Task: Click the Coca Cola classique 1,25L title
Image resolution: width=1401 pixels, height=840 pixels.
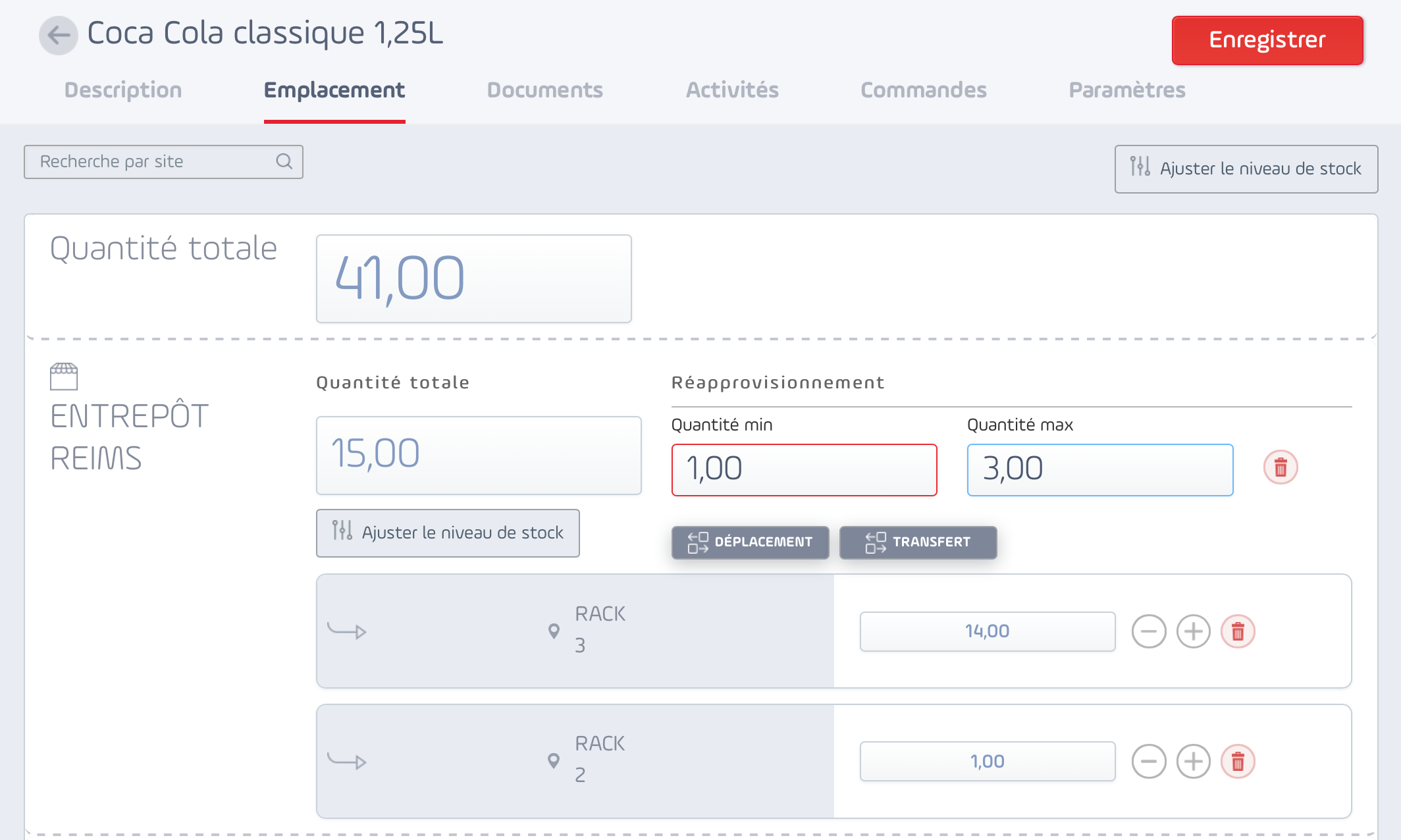Action: [x=265, y=33]
